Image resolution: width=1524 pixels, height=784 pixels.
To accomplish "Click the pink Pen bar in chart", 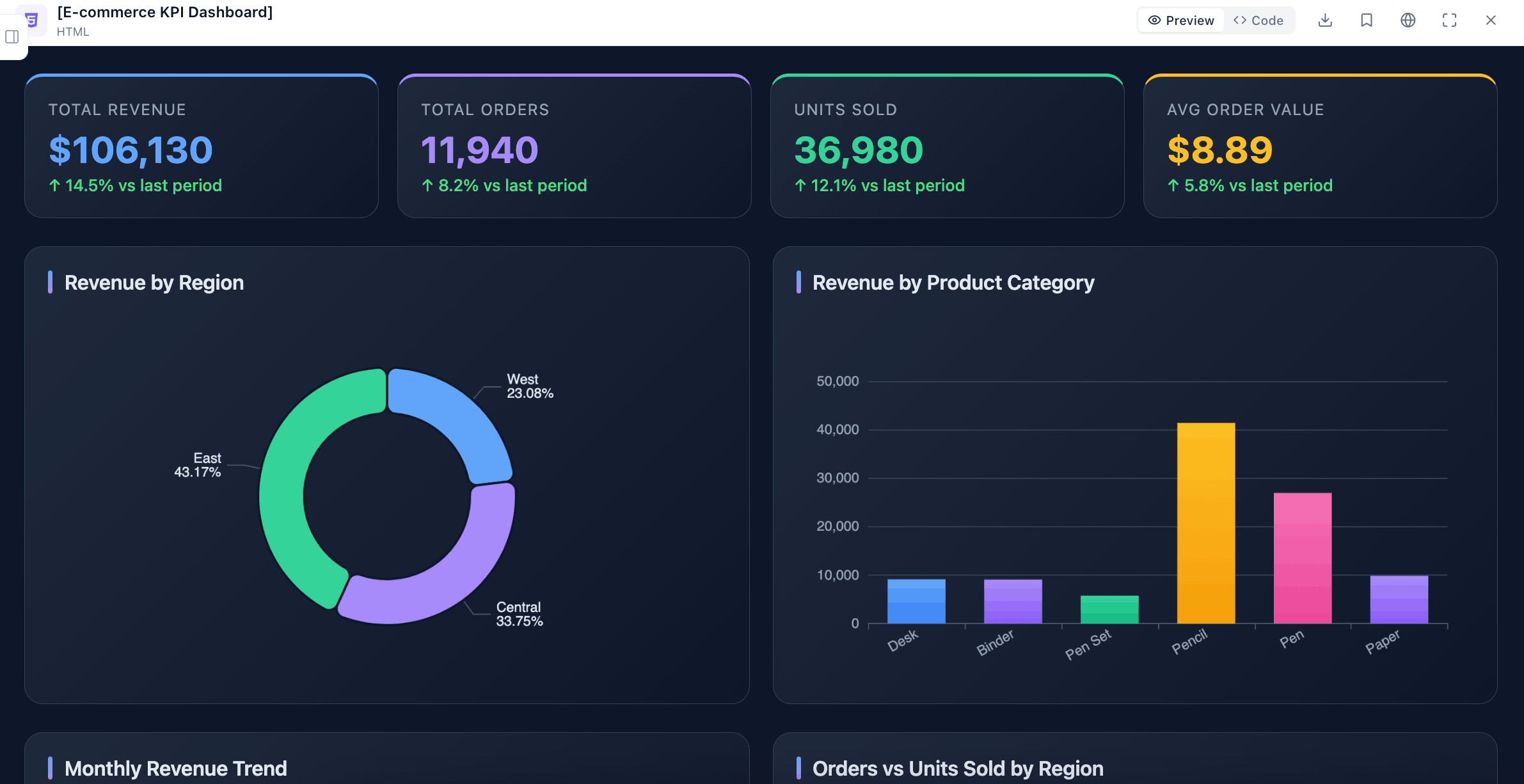I will [x=1303, y=558].
